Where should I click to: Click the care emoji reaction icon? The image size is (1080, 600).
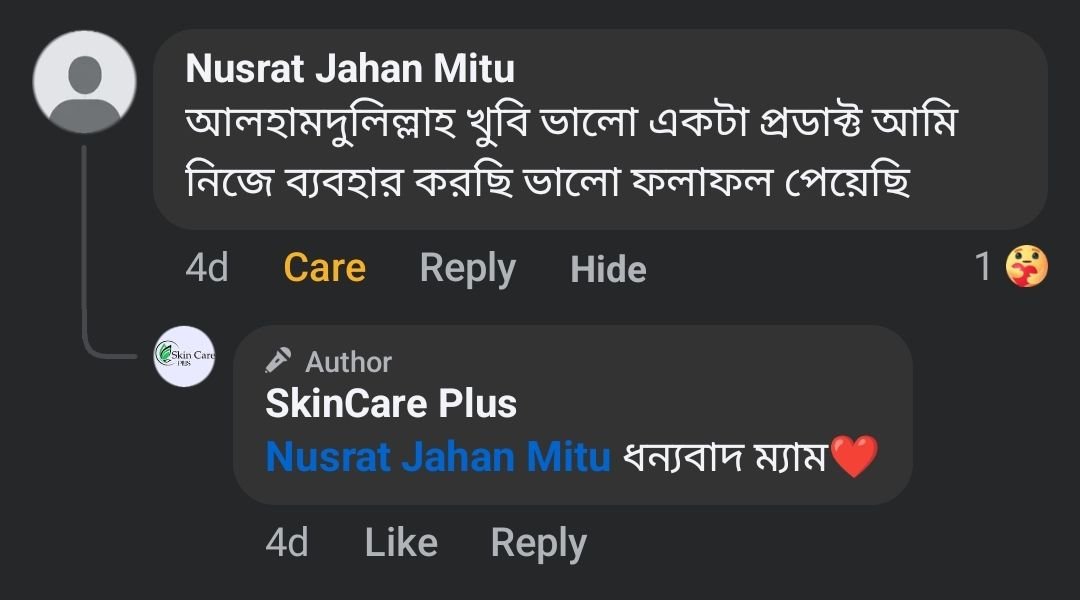pyautogui.click(x=1027, y=267)
